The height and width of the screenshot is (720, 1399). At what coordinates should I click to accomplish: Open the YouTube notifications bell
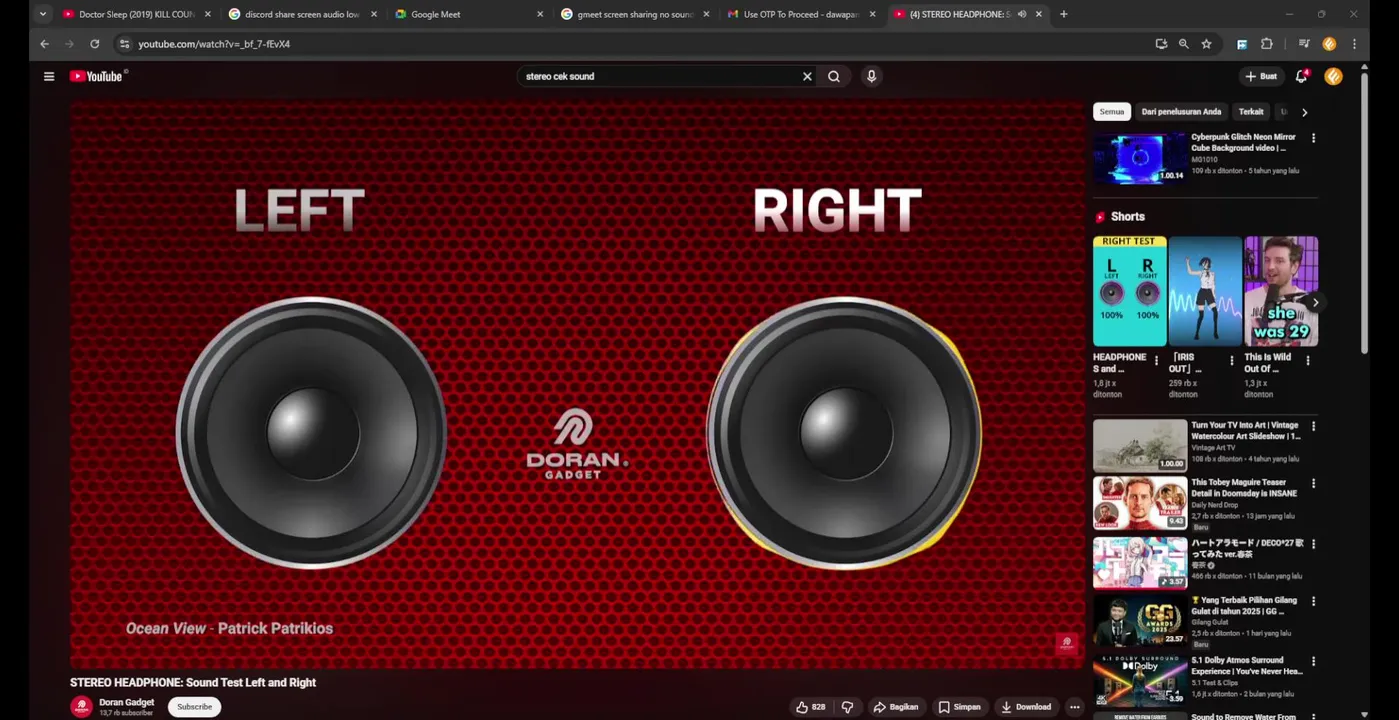click(x=1301, y=76)
